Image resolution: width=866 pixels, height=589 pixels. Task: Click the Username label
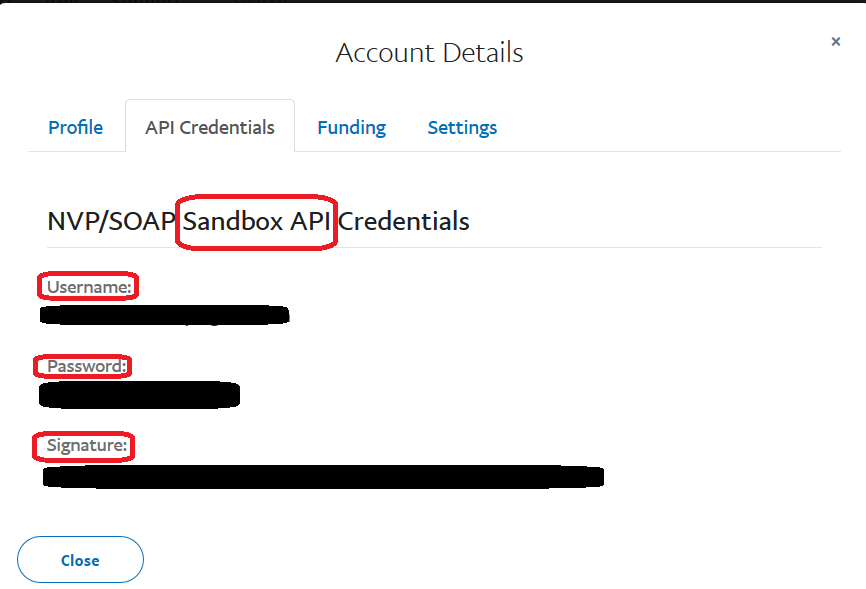click(x=89, y=287)
